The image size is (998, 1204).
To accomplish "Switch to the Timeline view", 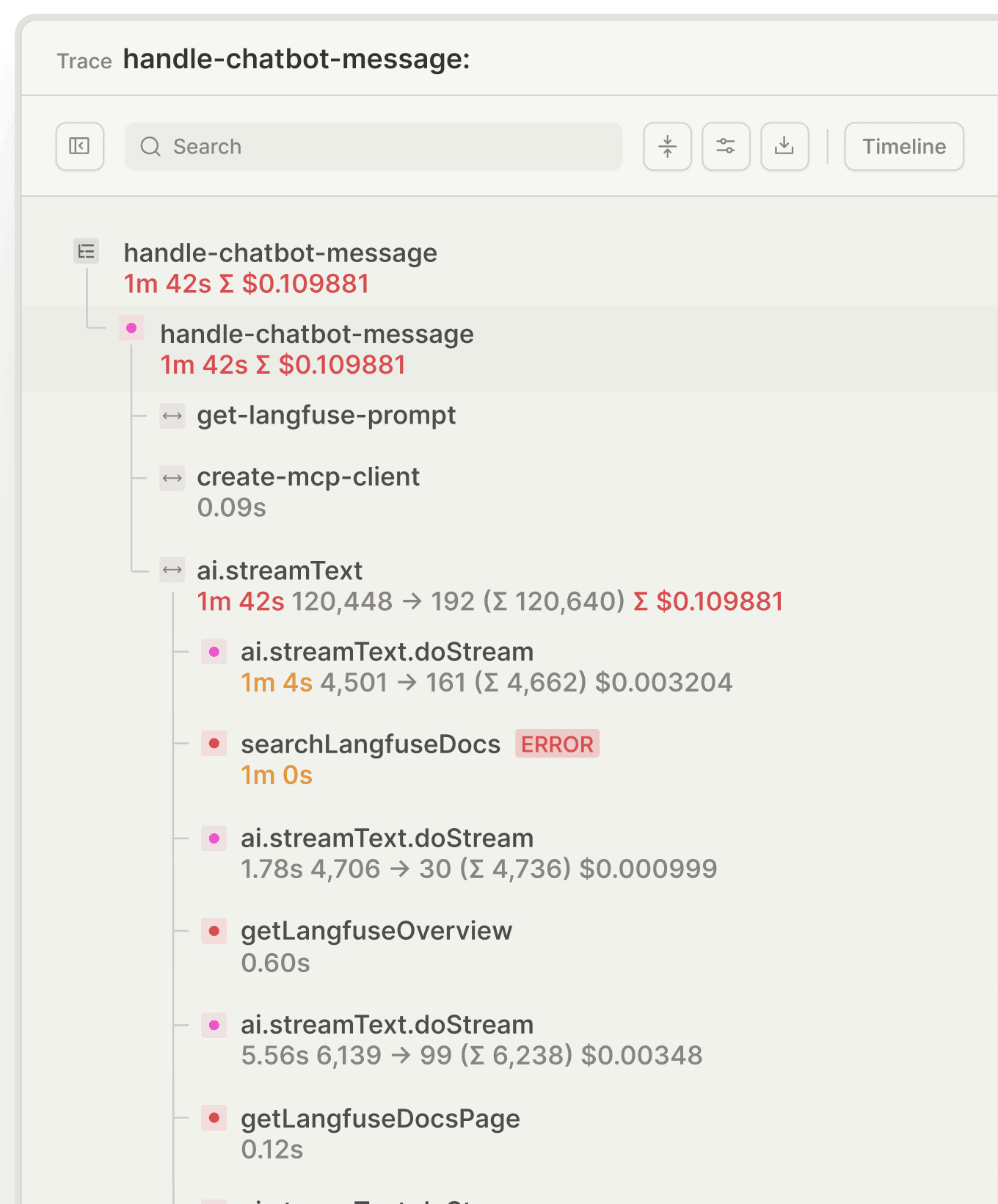I will coord(904,146).
